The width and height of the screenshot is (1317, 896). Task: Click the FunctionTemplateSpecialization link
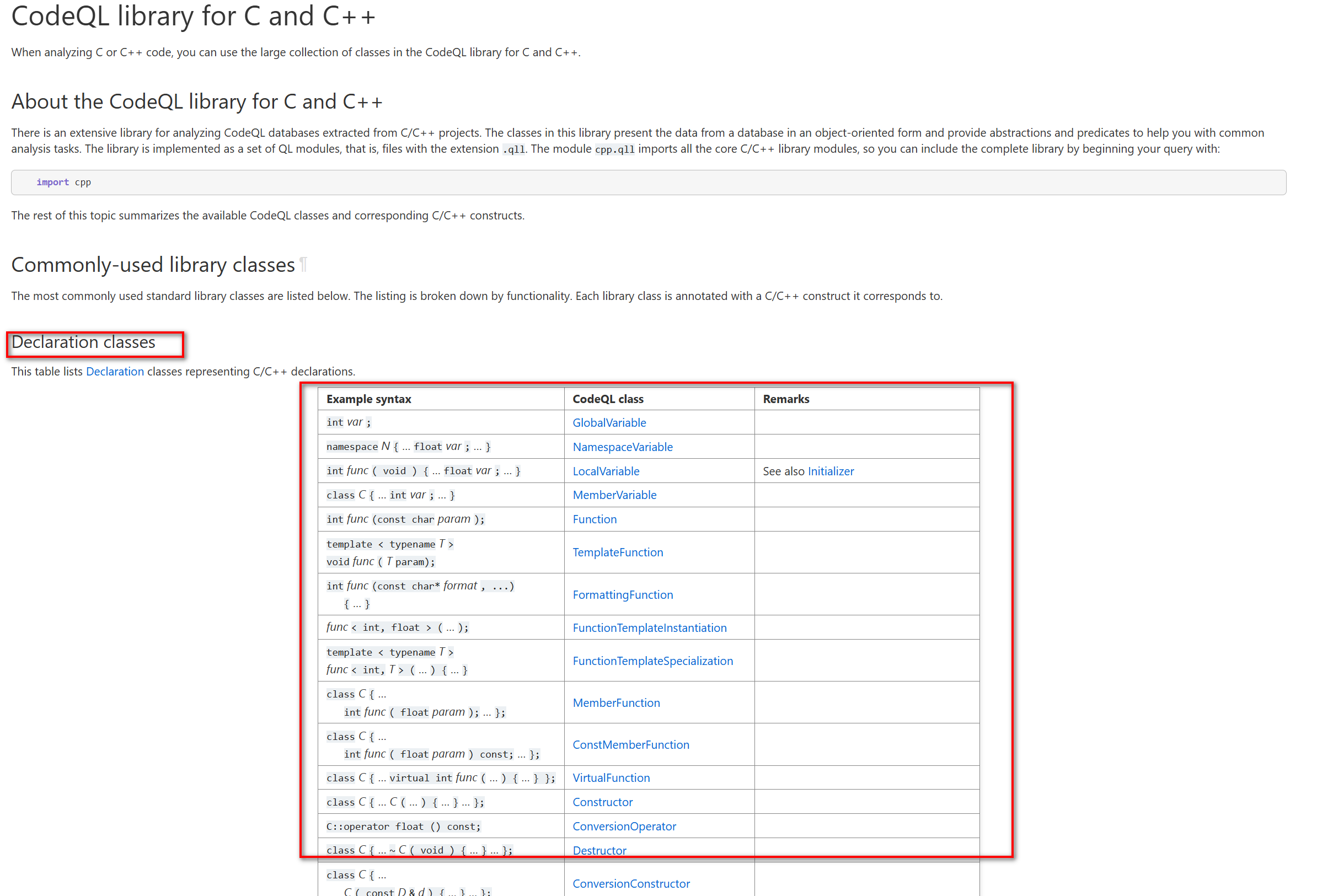(652, 661)
